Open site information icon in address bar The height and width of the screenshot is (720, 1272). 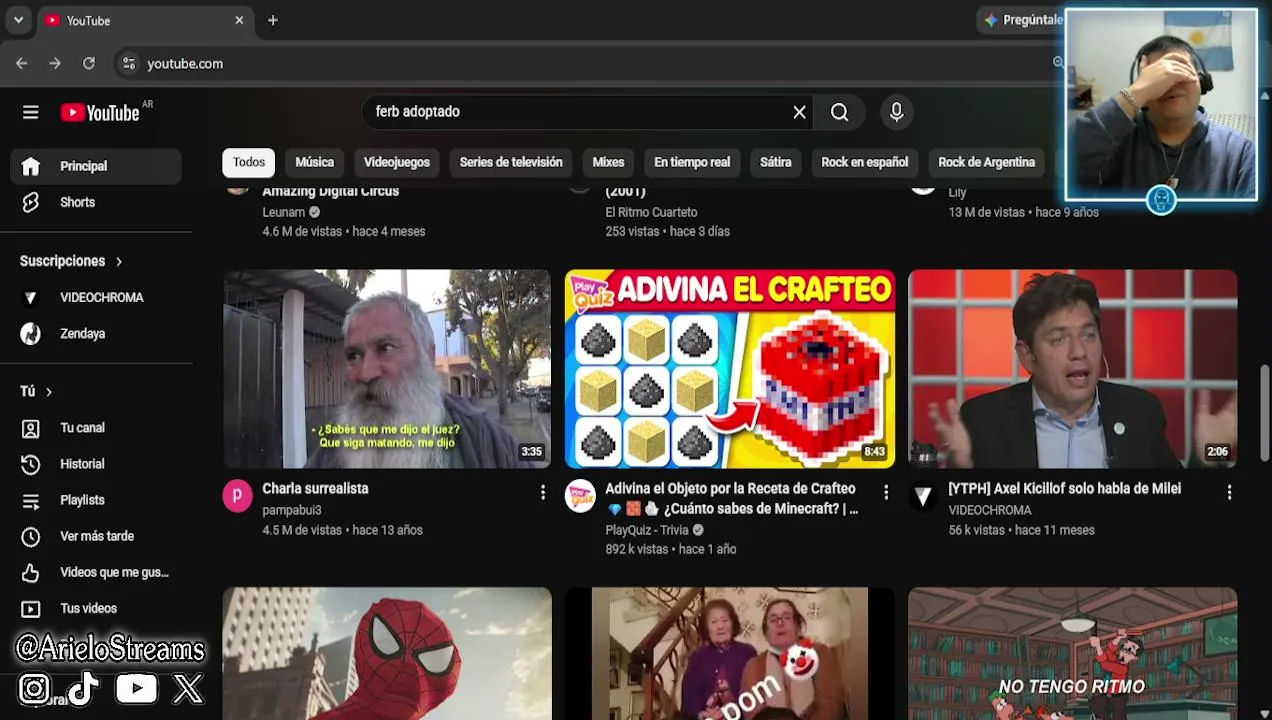(128, 63)
